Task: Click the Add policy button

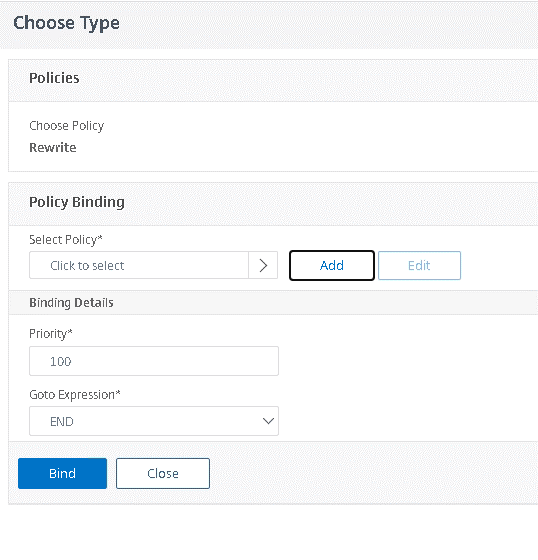Action: [332, 265]
